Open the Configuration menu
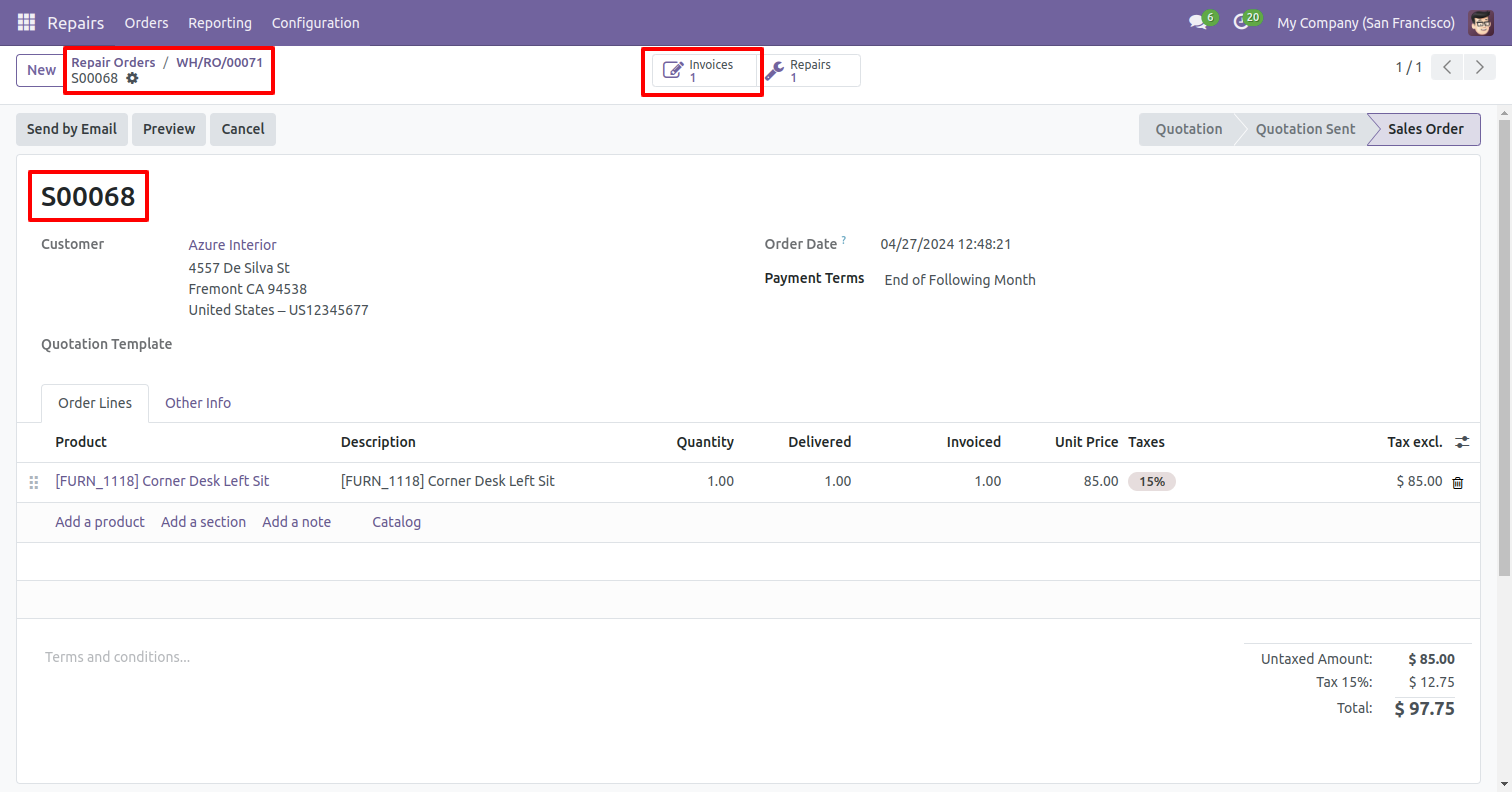Viewport: 1512px width, 792px height. pos(315,22)
